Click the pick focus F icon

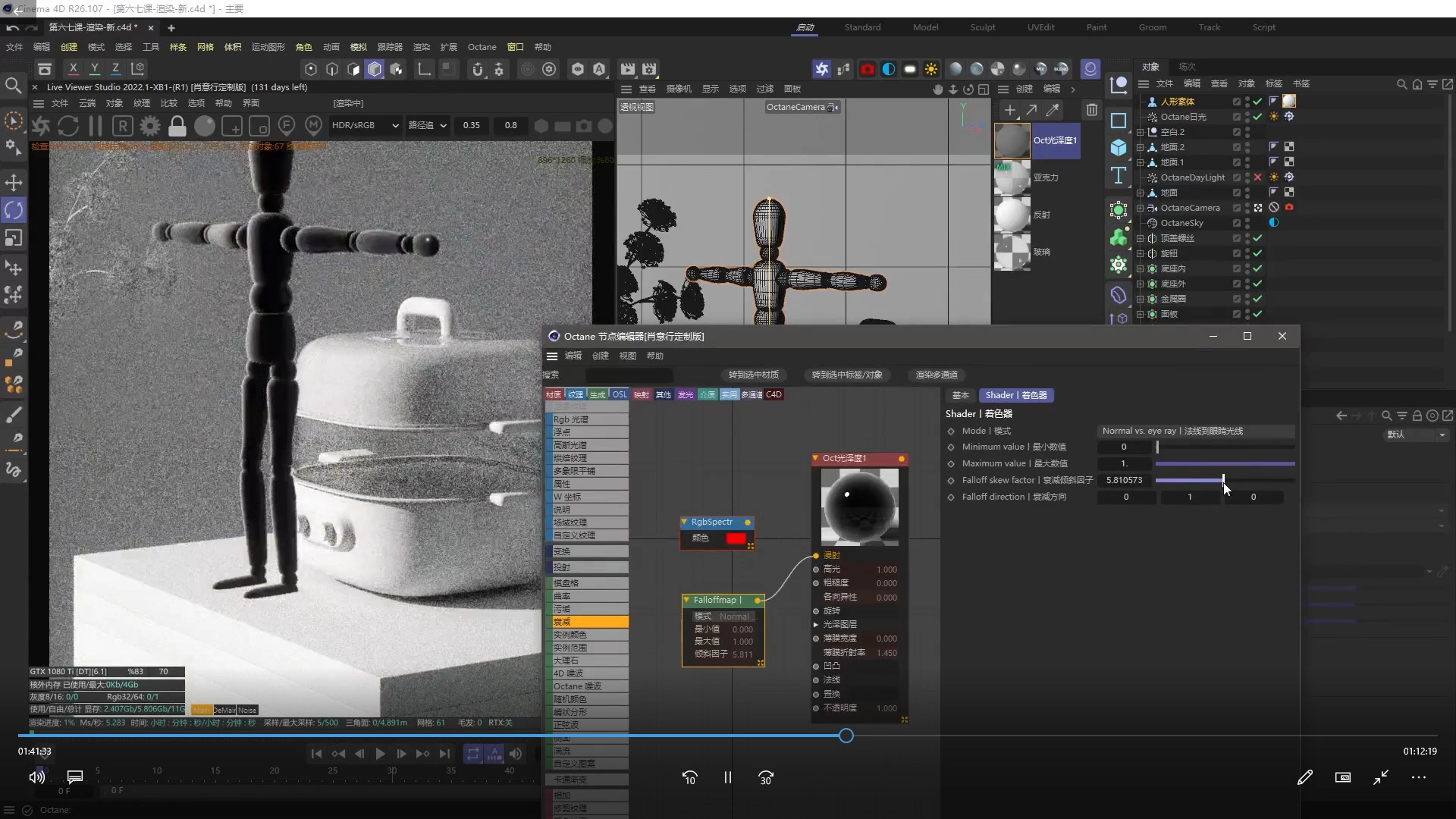pos(286,126)
